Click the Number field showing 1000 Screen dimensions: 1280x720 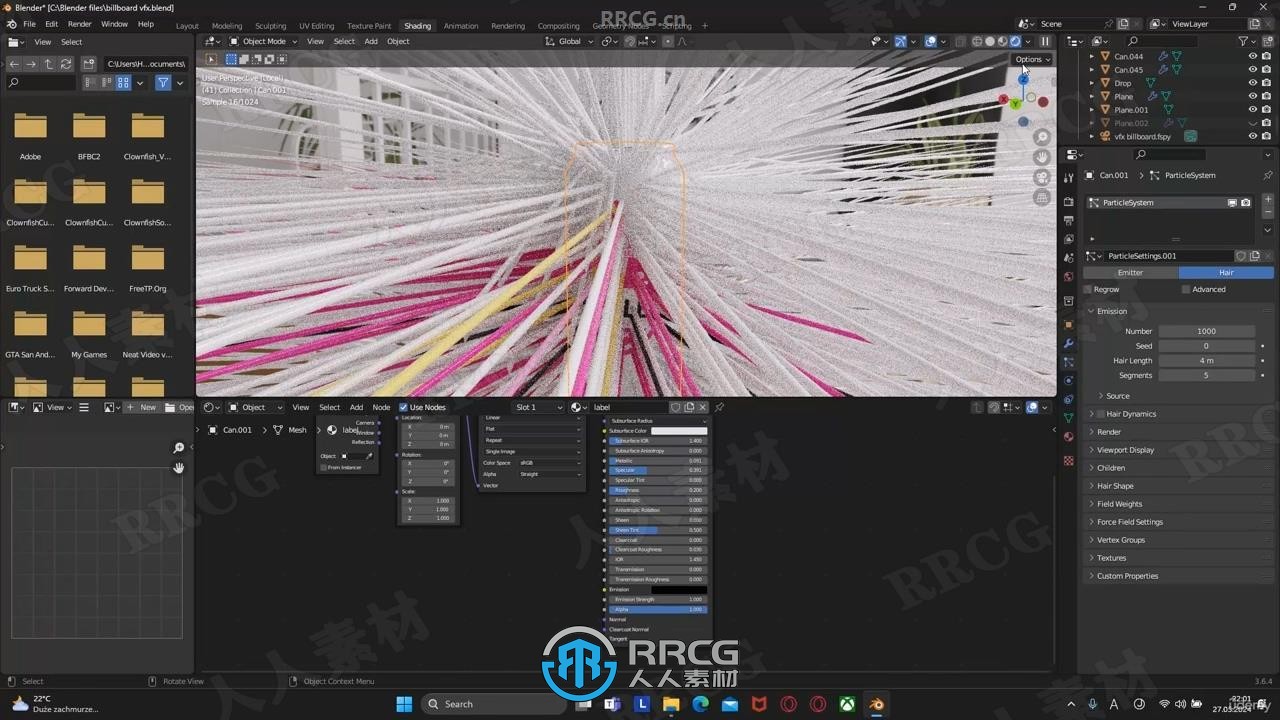coord(1206,331)
